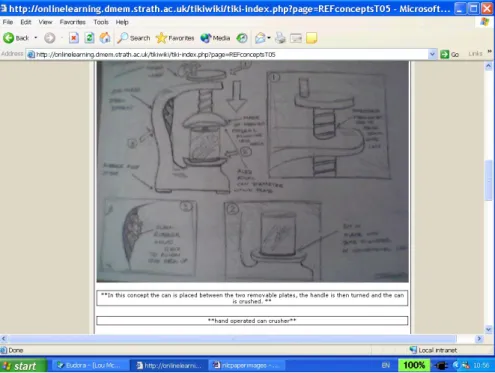
Task: Click the horizontal scrollbar left arrow
Action: pos(4,339)
